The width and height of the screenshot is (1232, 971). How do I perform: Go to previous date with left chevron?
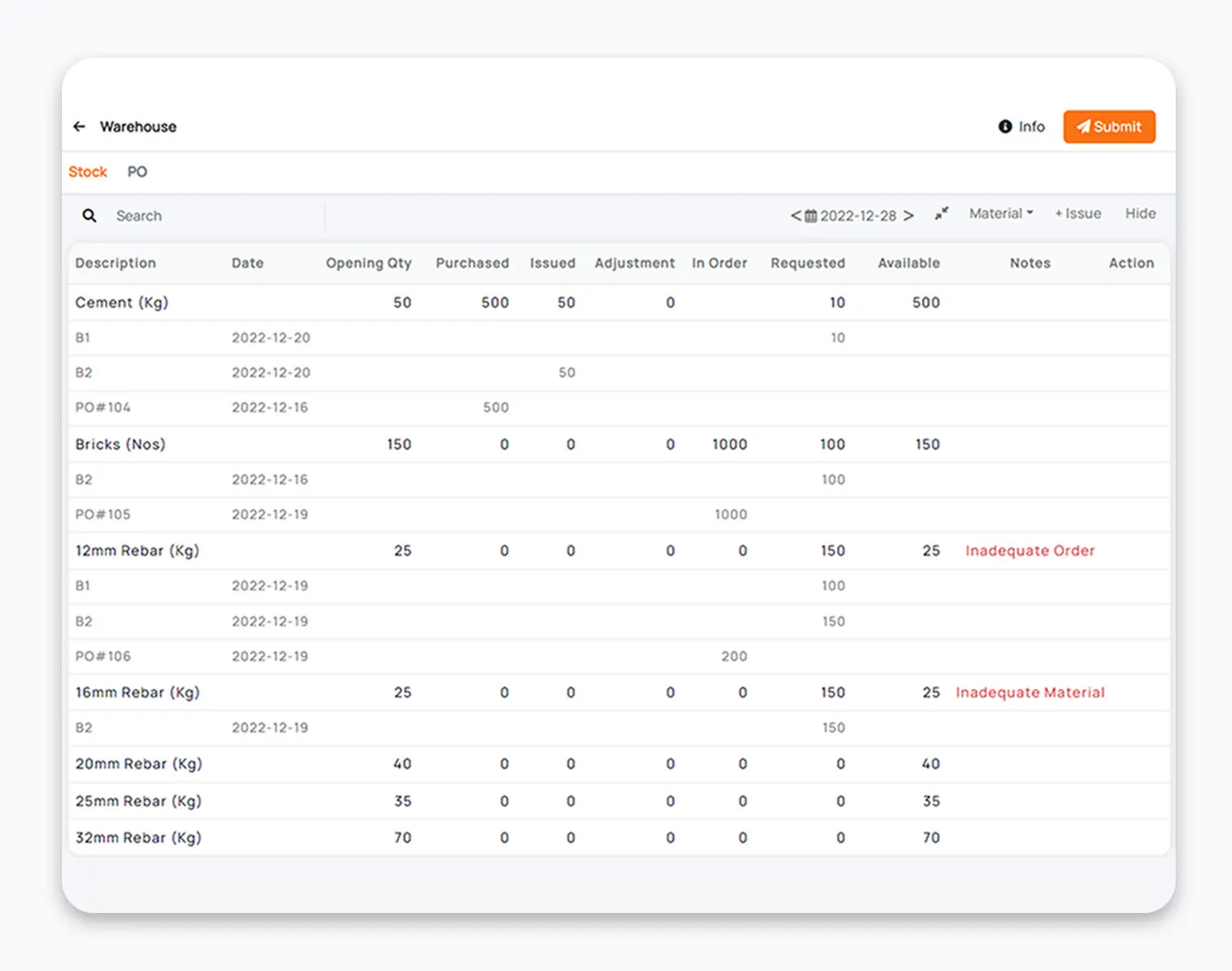tap(795, 215)
